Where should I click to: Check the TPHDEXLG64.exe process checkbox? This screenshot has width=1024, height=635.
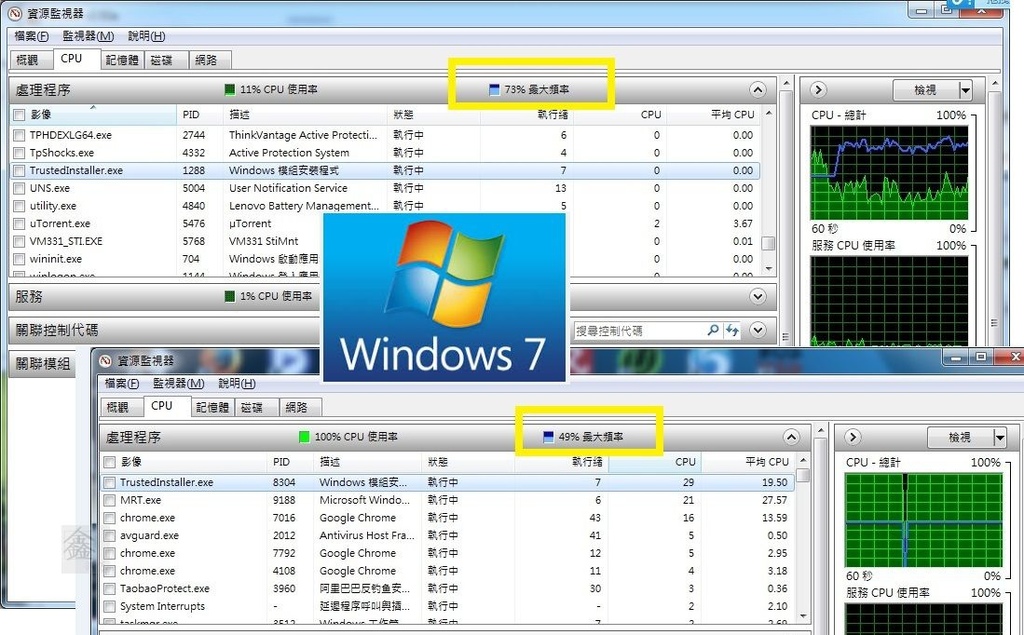(19, 135)
